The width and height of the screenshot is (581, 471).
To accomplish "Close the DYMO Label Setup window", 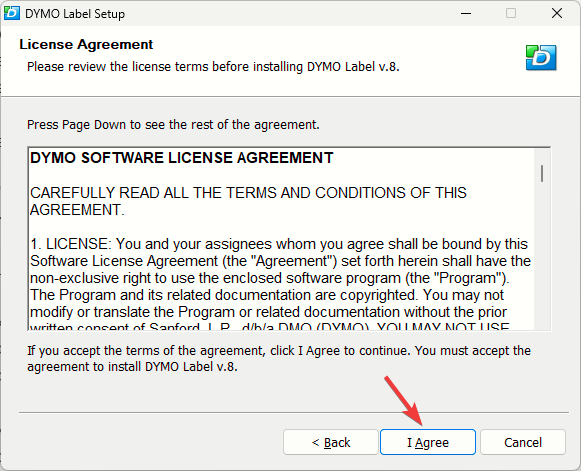I will pyautogui.click(x=557, y=13).
